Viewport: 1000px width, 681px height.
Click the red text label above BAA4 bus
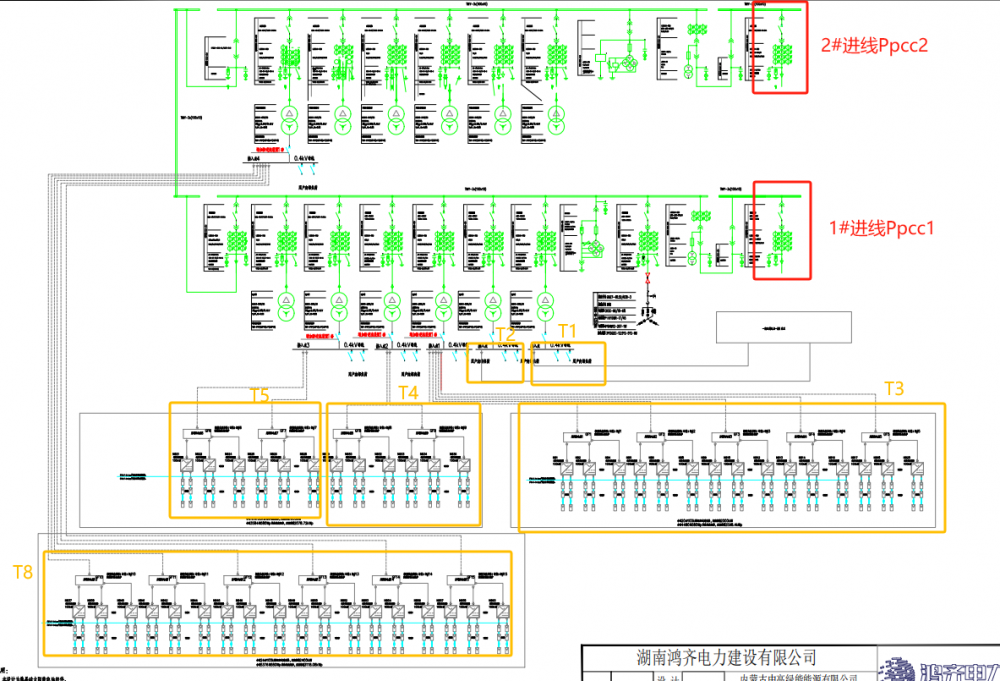point(270,149)
